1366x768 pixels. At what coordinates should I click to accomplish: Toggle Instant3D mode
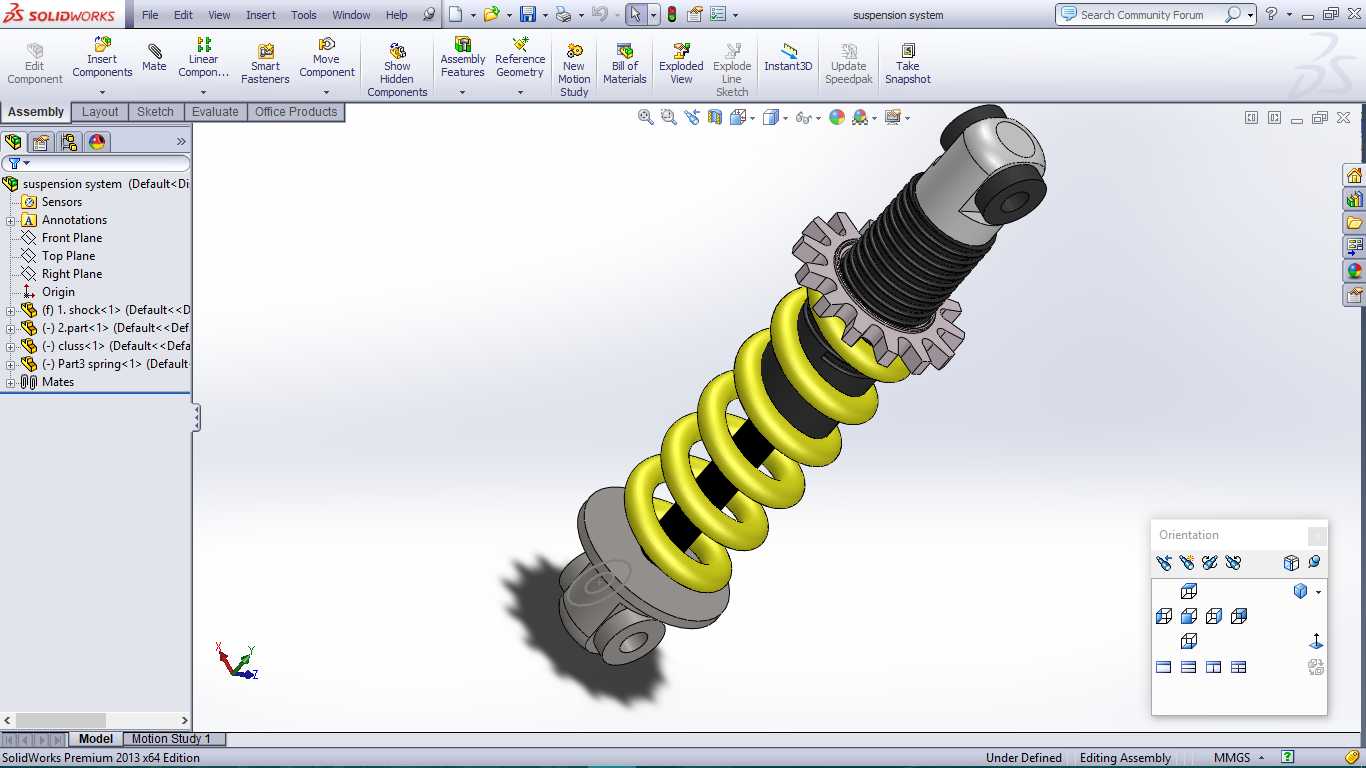(x=788, y=58)
